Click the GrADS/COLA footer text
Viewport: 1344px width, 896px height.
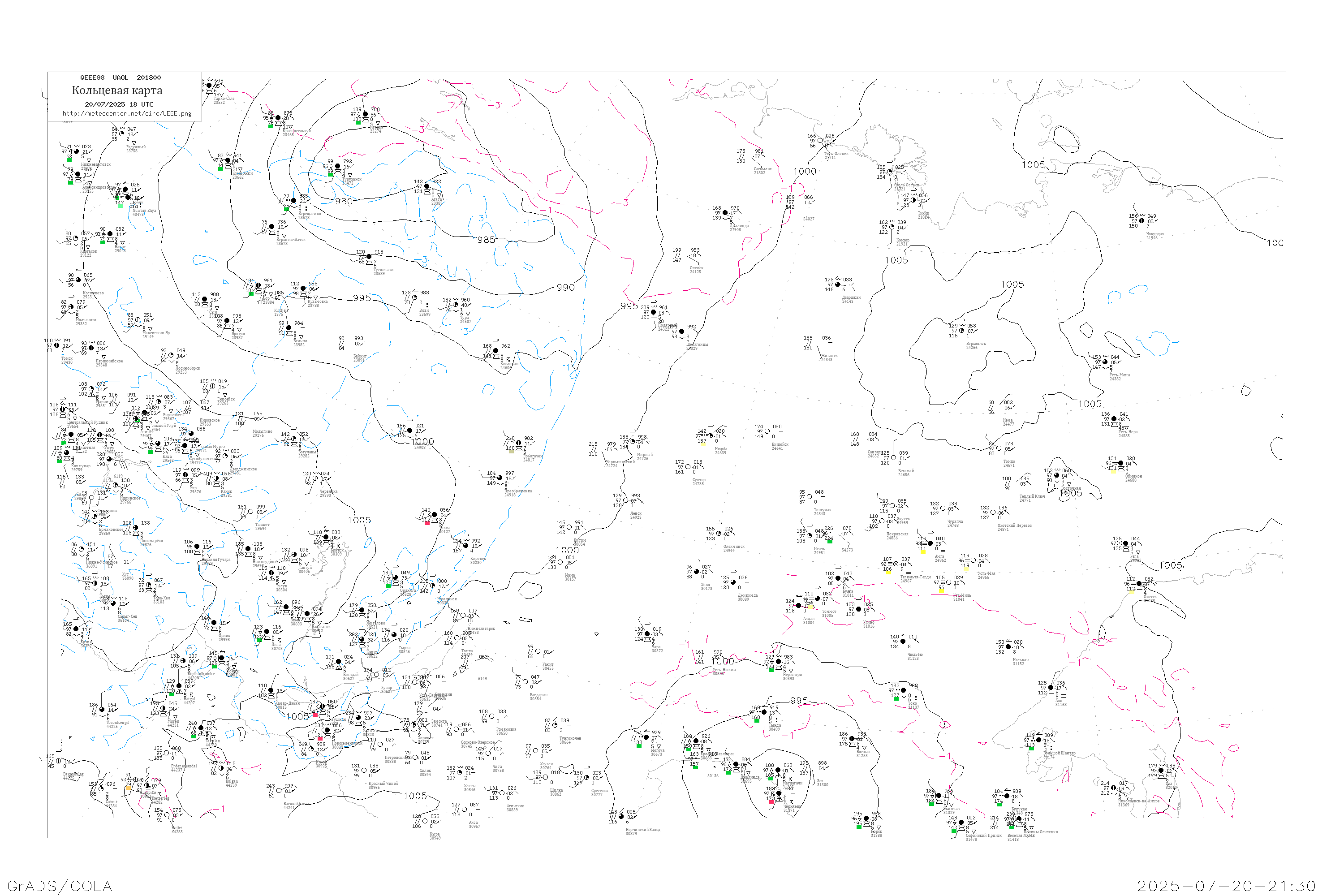click(x=60, y=886)
